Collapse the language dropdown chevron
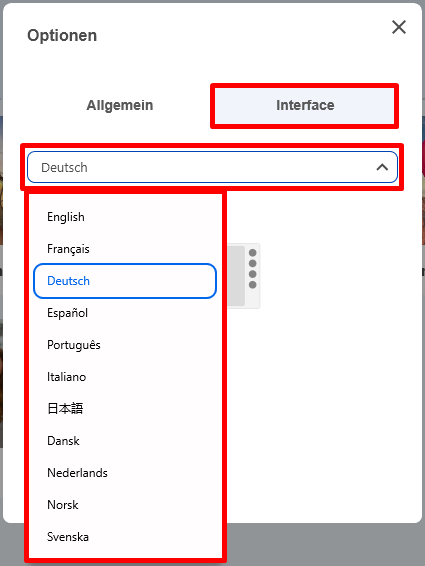Viewport: 425px width, 566px height. tap(382, 167)
